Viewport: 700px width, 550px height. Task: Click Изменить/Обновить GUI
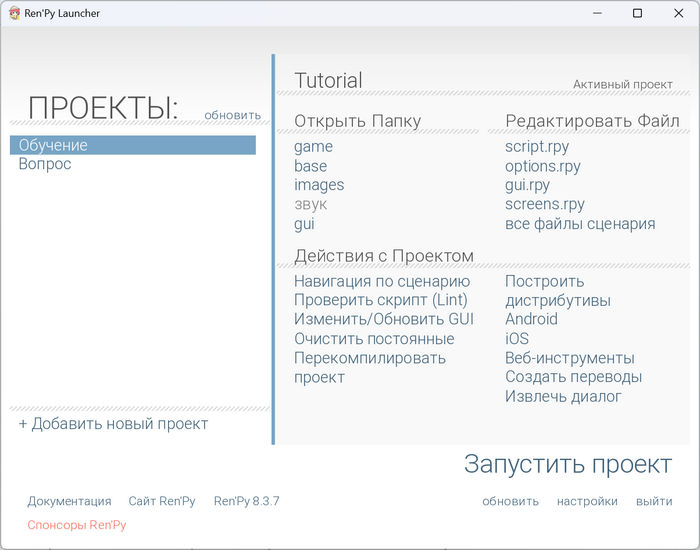coord(383,320)
